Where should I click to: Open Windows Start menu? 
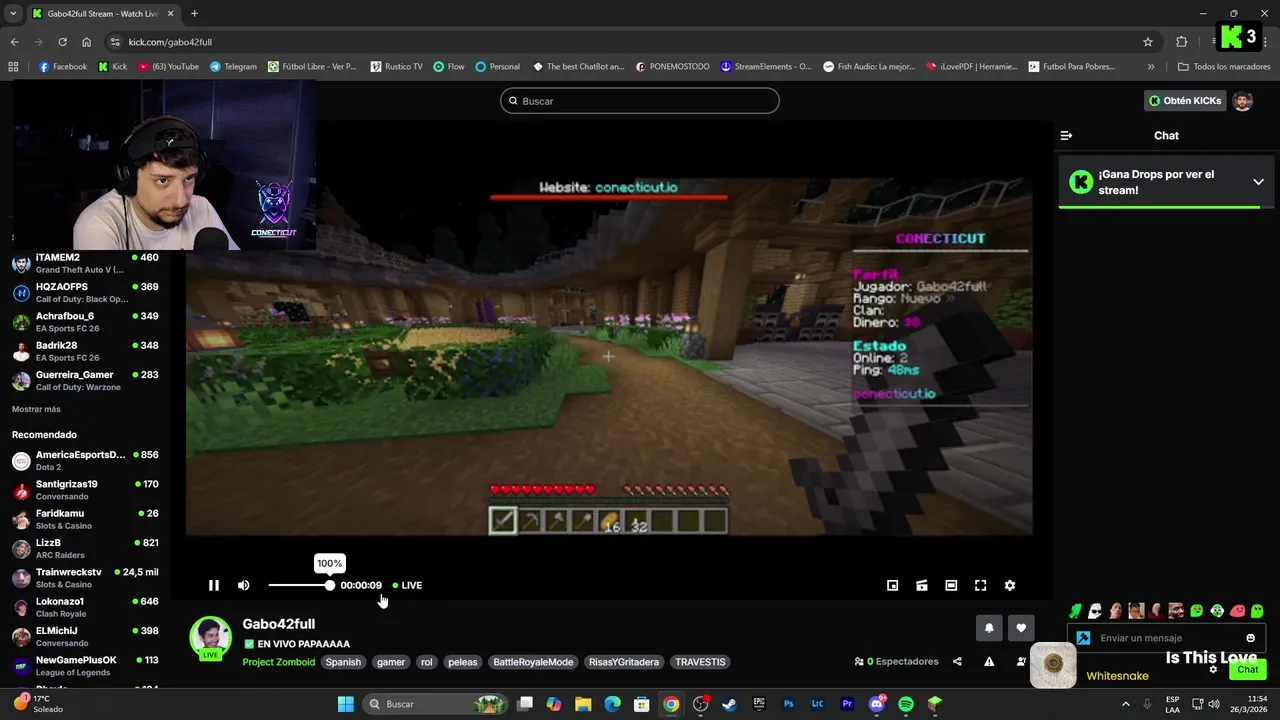click(x=345, y=704)
